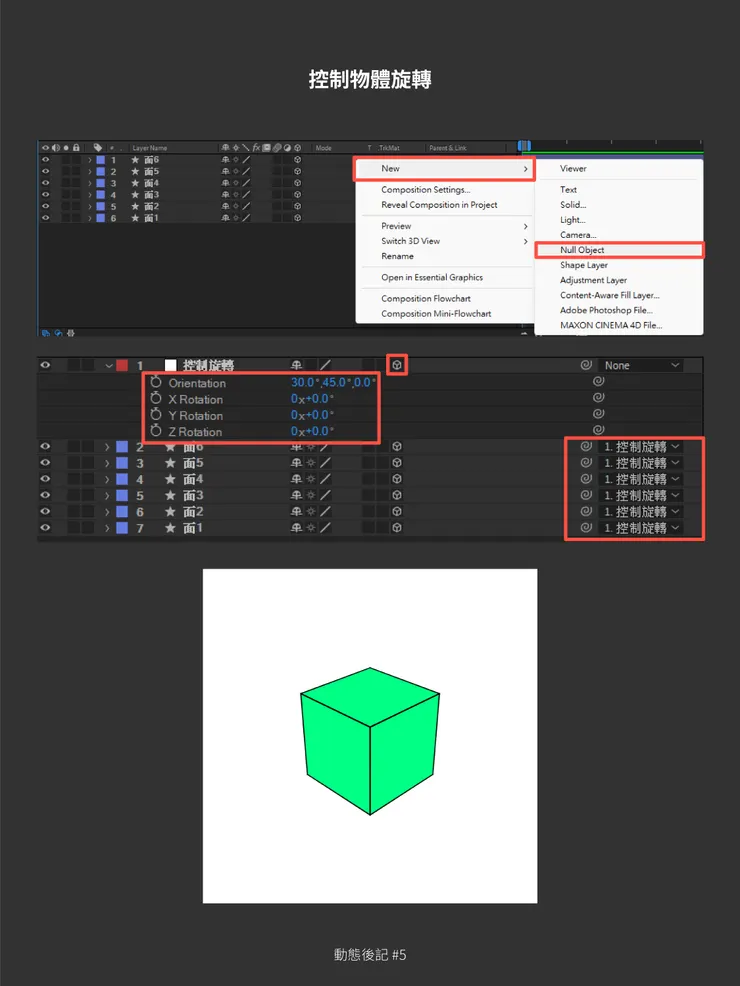Screen dimensions: 740x986
Task: Click Open in Essential Graphics
Action: click(432, 277)
